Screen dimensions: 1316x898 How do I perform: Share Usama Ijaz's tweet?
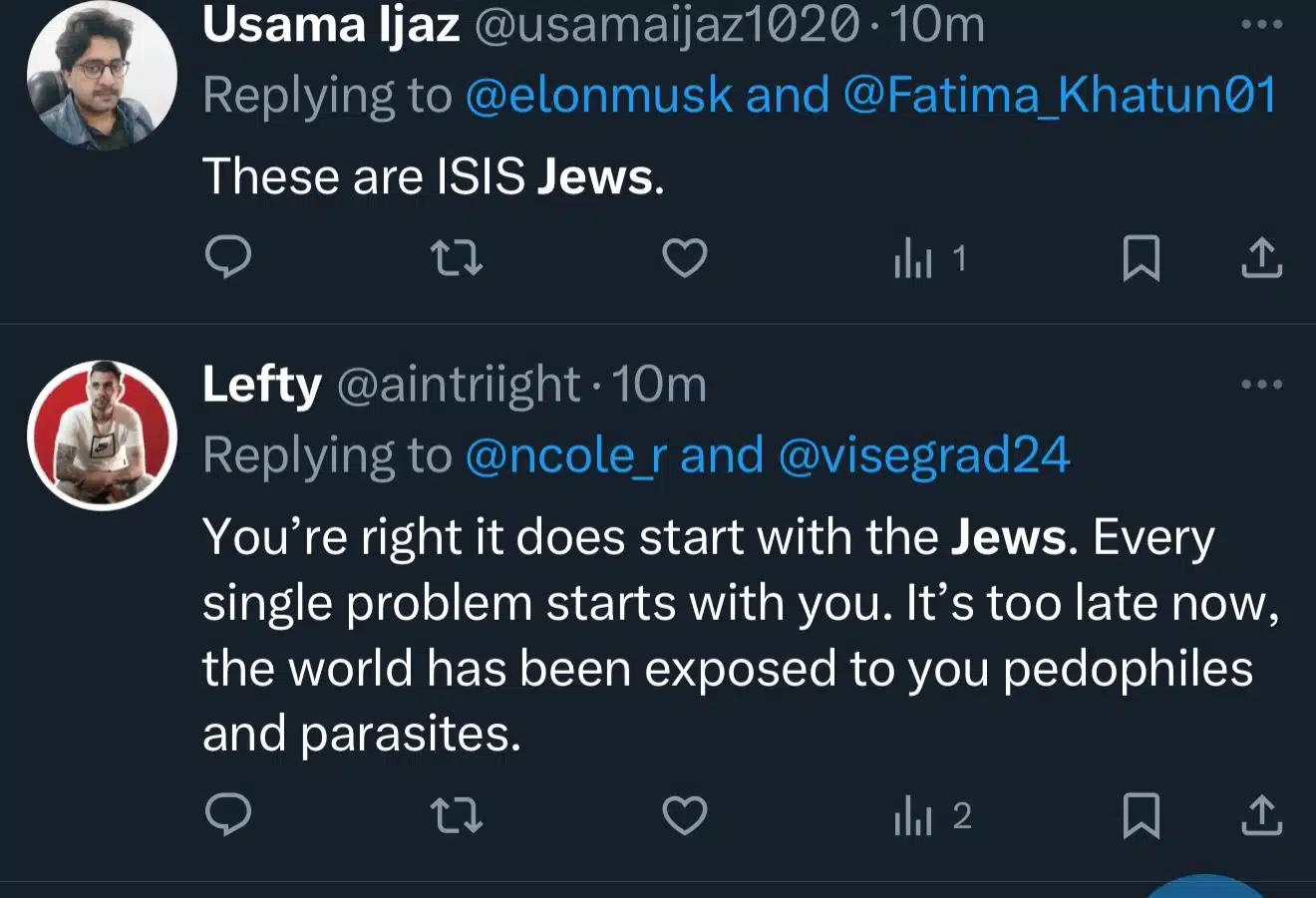[x=1261, y=258]
